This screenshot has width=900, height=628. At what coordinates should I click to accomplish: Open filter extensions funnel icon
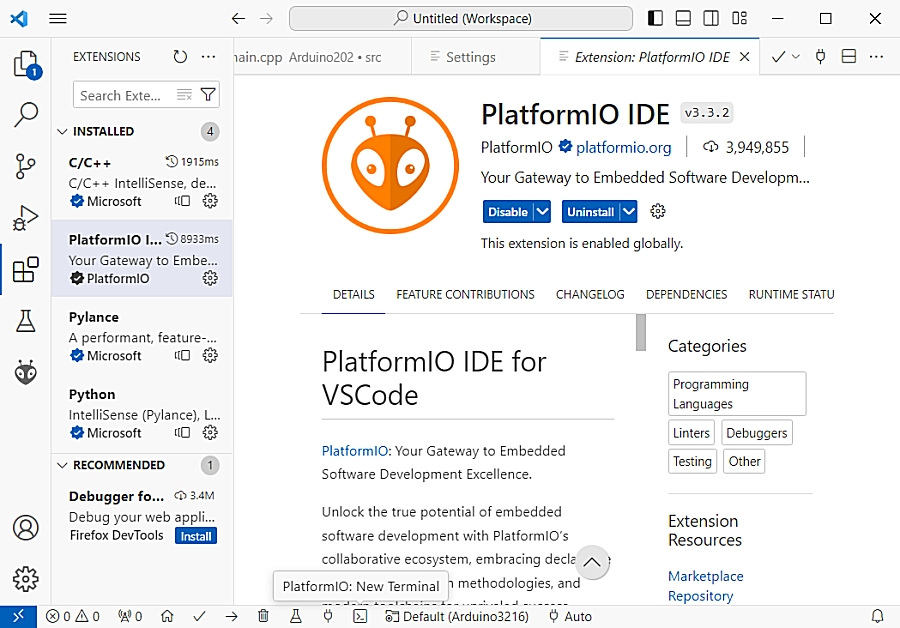tap(208, 95)
